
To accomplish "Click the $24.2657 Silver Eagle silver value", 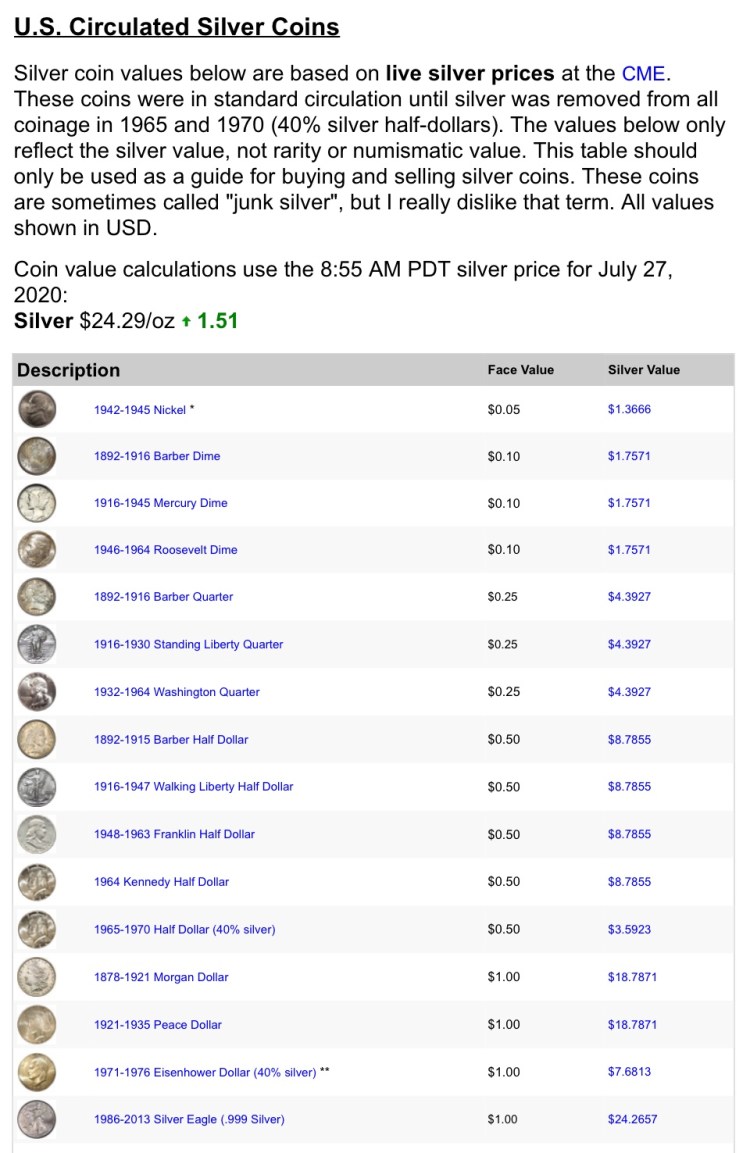I will [x=632, y=1119].
